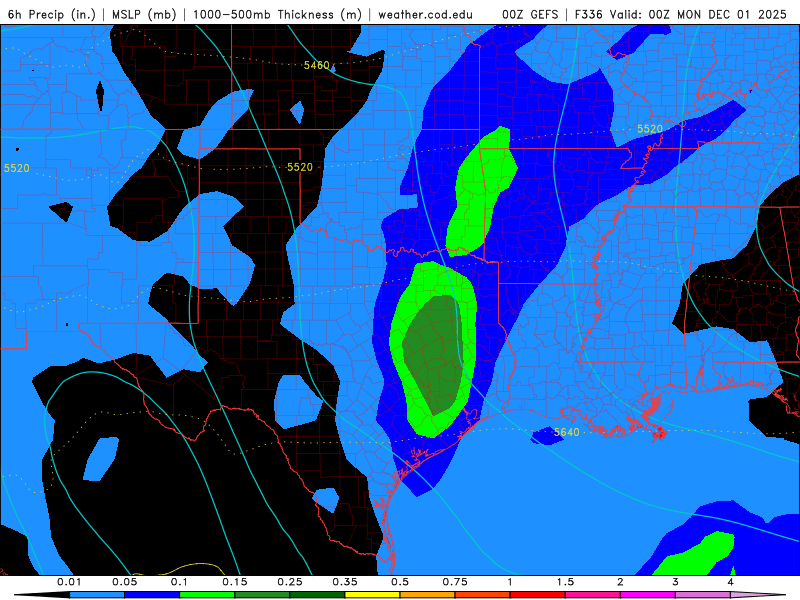Click the '6h Precip (in.)' header label
Screen dimensions: 800x600
coord(52,14)
